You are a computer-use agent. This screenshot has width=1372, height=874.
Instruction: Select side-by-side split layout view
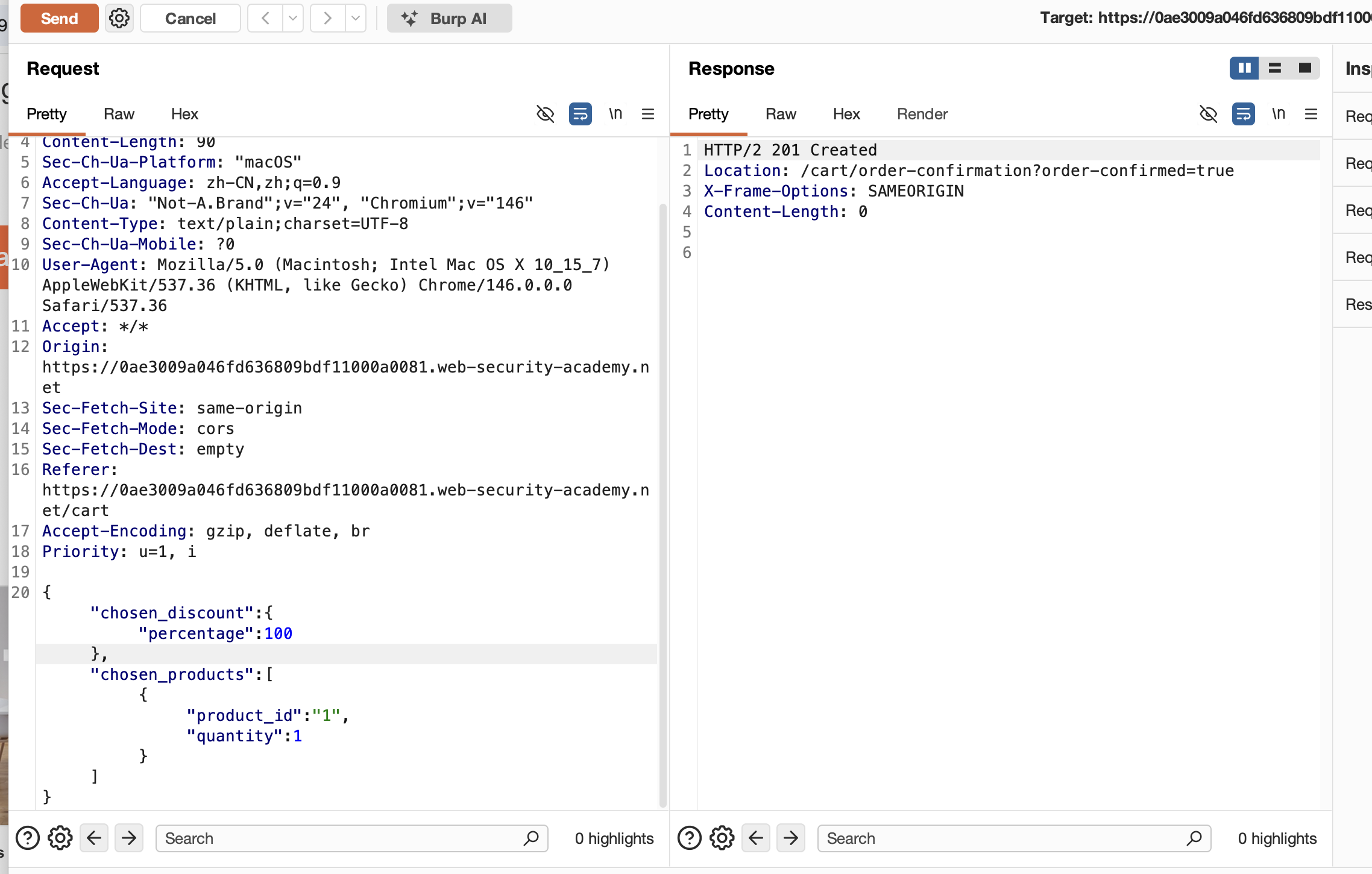click(1244, 68)
